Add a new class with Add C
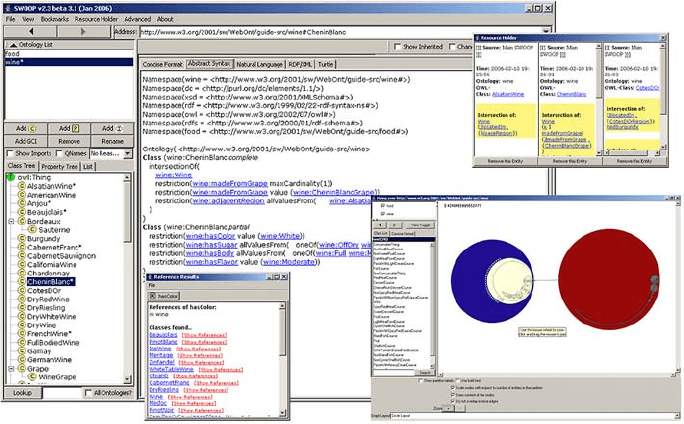The width and height of the screenshot is (684, 424). [26, 128]
